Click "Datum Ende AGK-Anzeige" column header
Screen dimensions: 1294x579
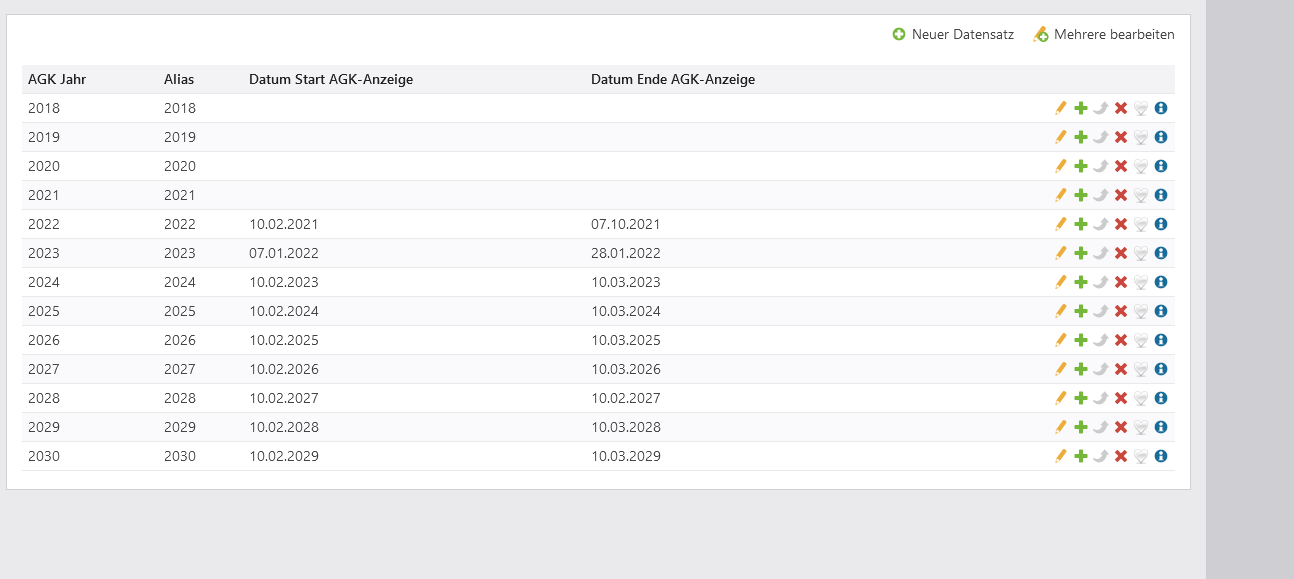(673, 79)
